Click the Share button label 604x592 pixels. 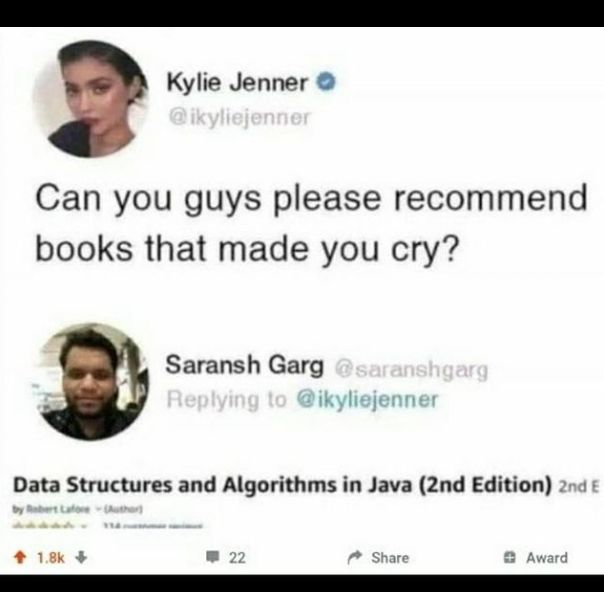[x=390, y=558]
